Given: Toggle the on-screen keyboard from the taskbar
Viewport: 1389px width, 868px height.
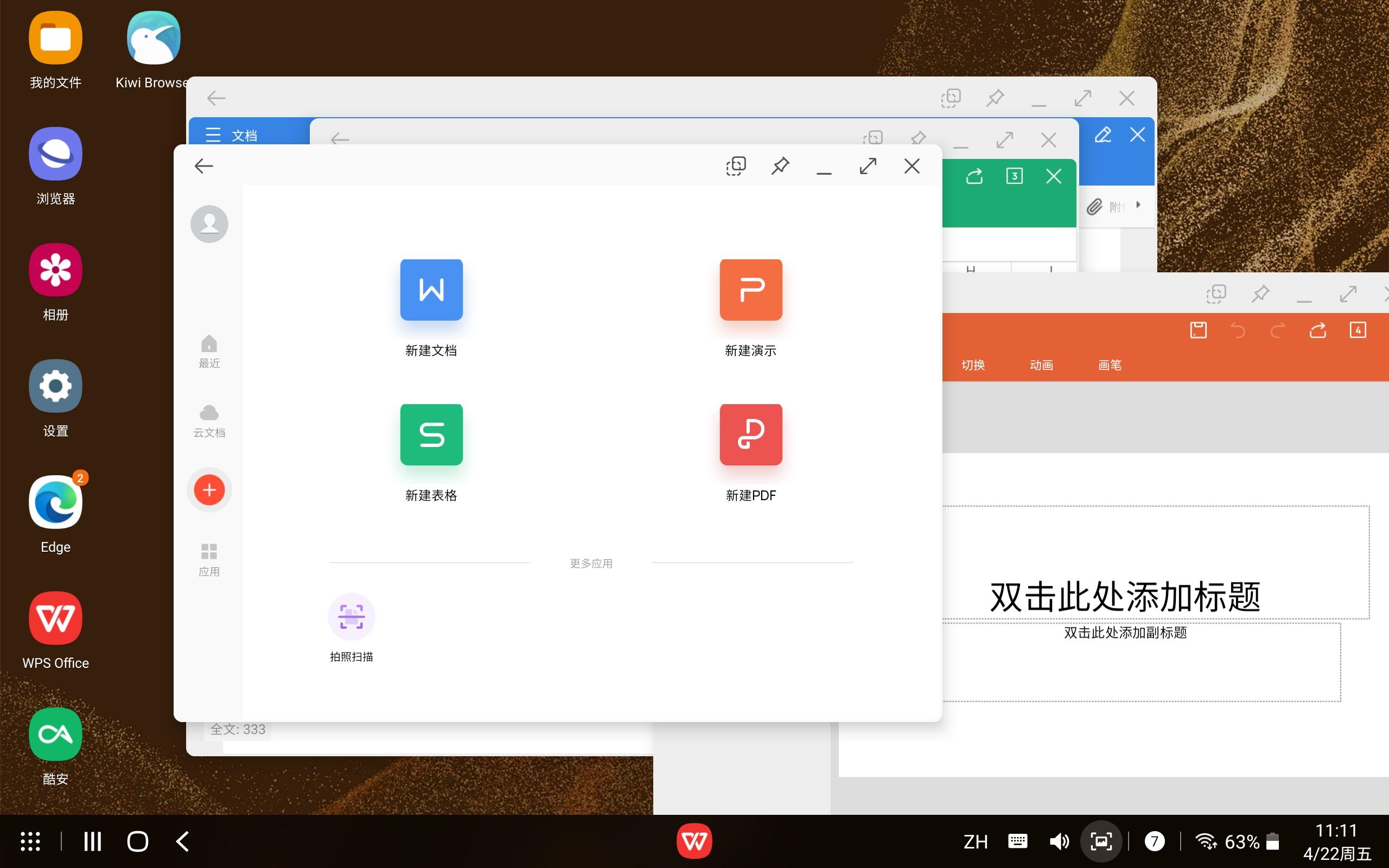Looking at the screenshot, I should (x=1017, y=840).
